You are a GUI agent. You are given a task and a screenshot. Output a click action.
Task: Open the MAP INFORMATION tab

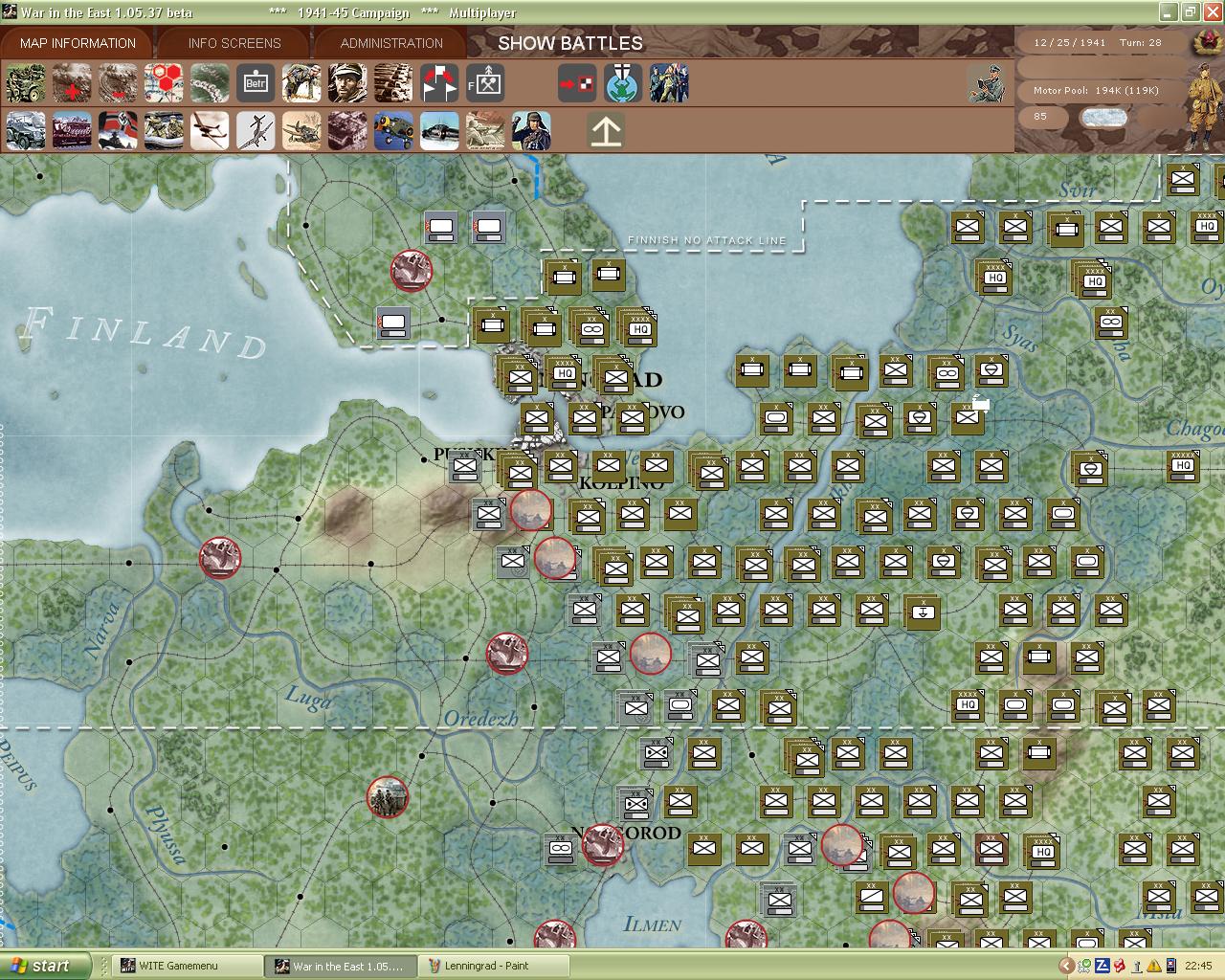click(x=78, y=43)
